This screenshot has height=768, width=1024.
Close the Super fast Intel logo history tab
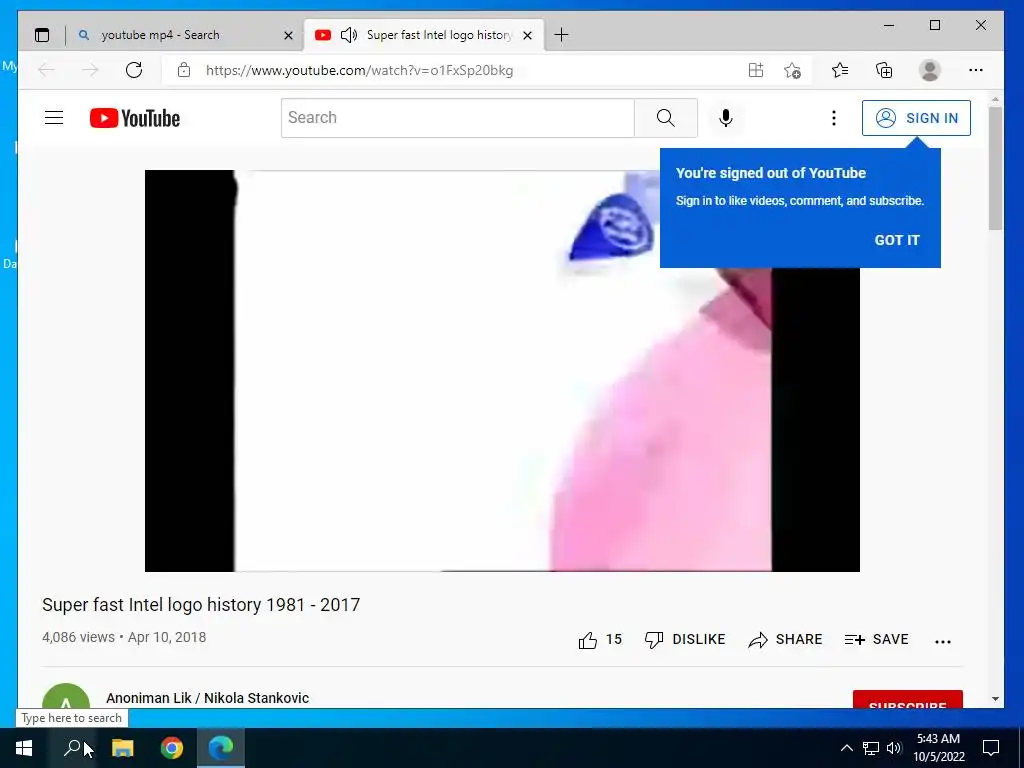(528, 35)
